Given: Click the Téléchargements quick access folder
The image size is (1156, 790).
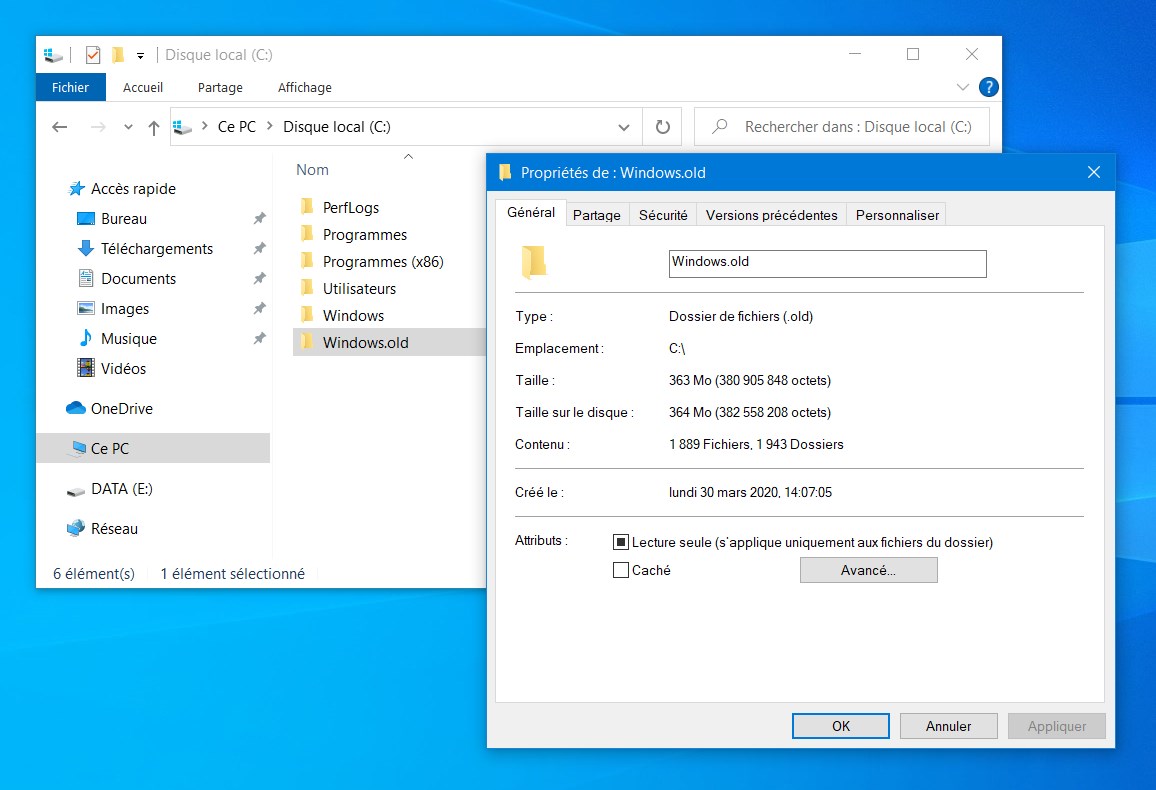Looking at the screenshot, I should pyautogui.click(x=156, y=248).
